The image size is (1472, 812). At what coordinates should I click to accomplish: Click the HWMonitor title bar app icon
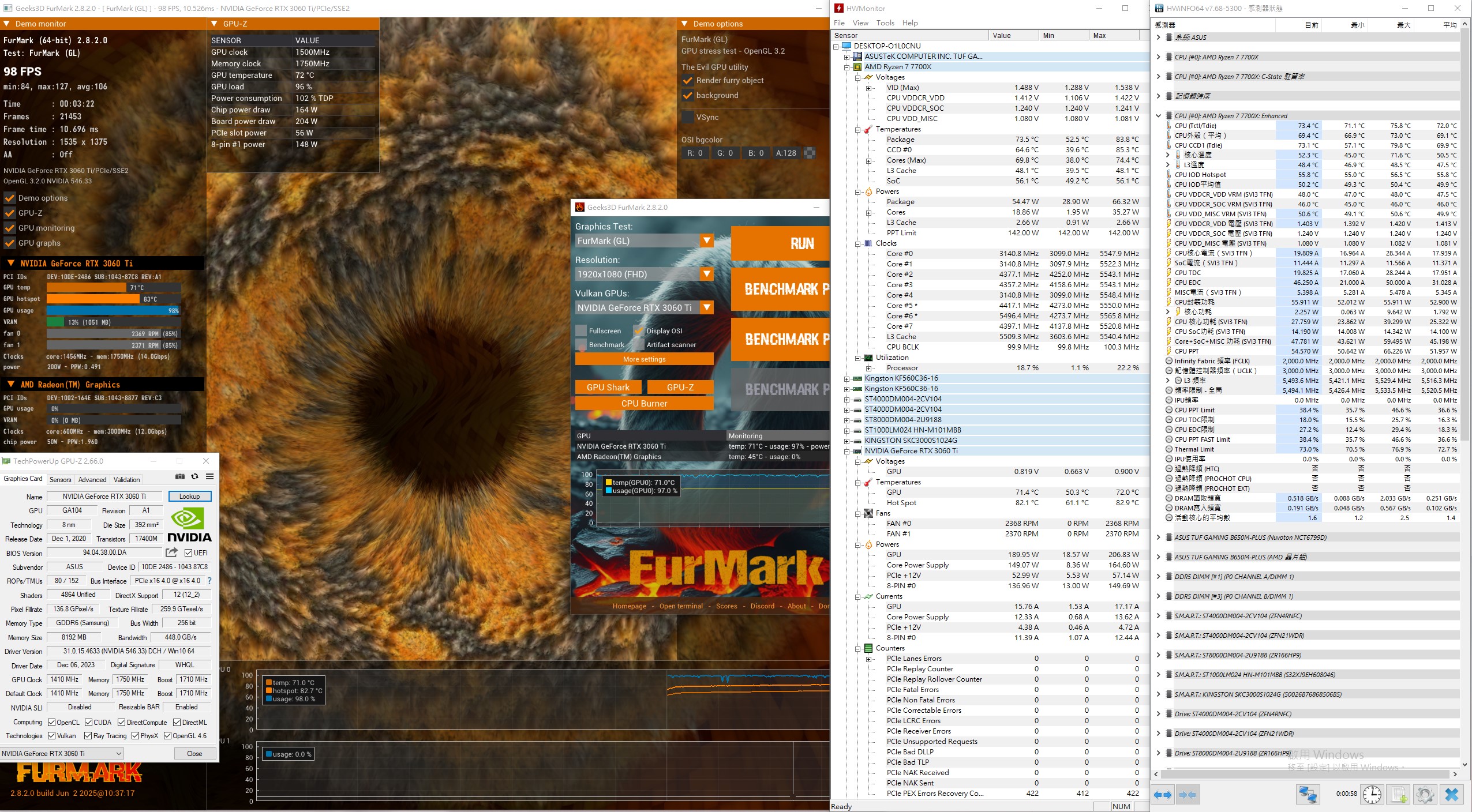click(838, 8)
